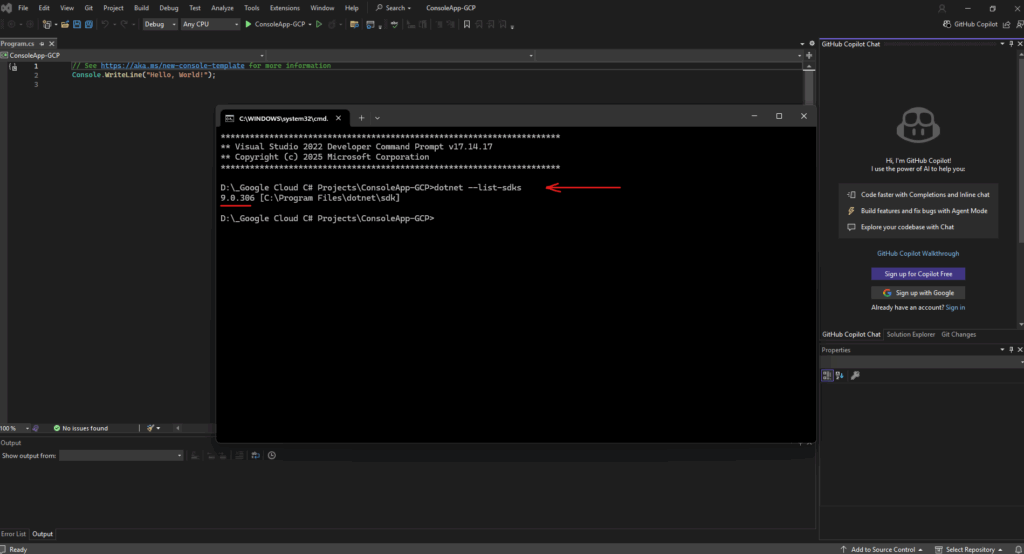Click the account profile icon in title bar
1024x554 pixels.
(x=942, y=7)
